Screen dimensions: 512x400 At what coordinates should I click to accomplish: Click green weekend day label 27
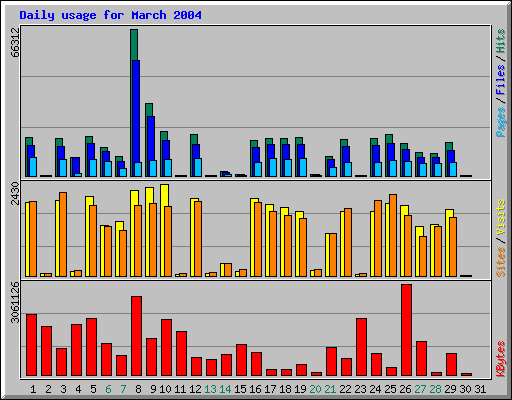420,389
